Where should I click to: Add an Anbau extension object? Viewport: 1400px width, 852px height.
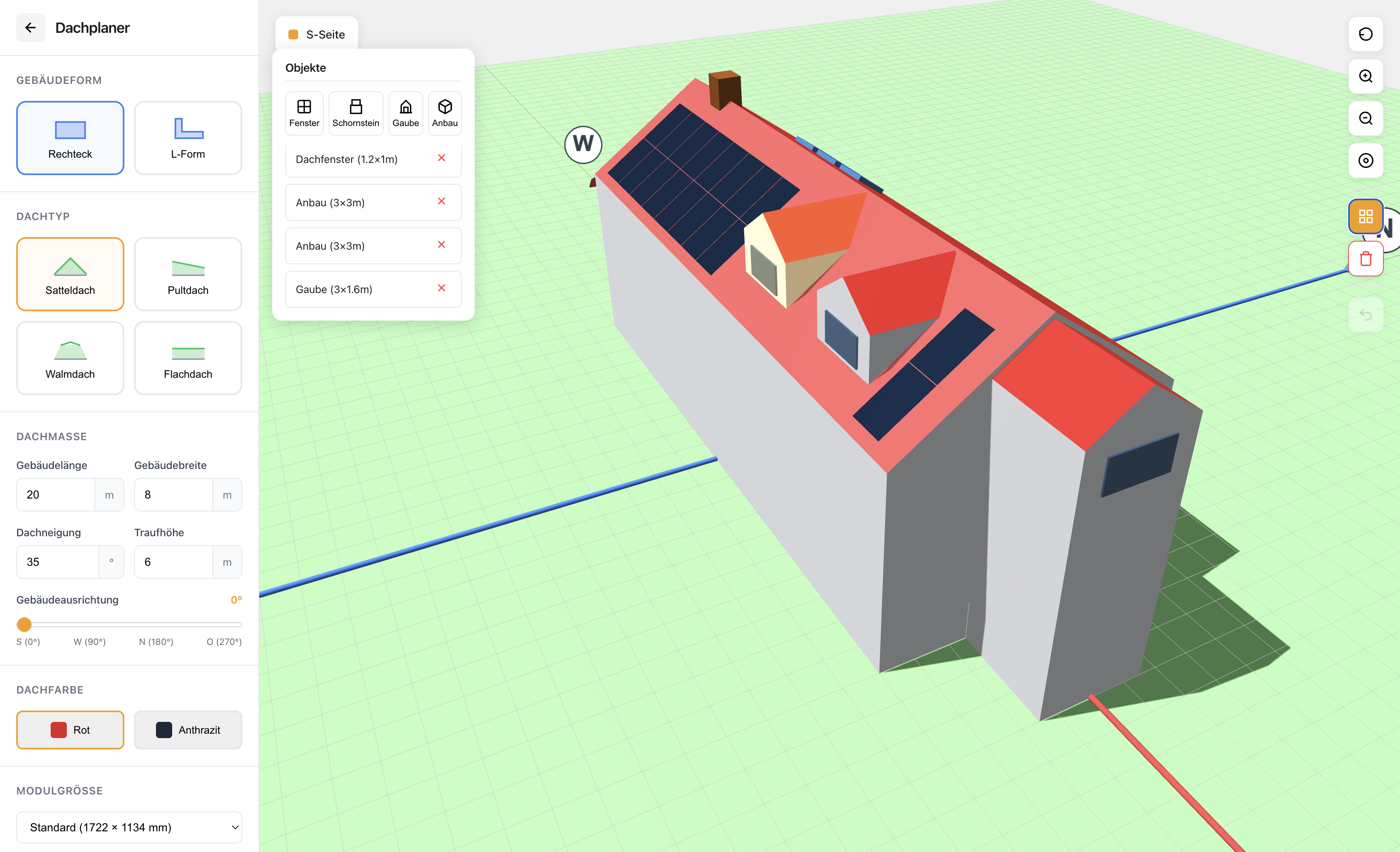pyautogui.click(x=444, y=113)
